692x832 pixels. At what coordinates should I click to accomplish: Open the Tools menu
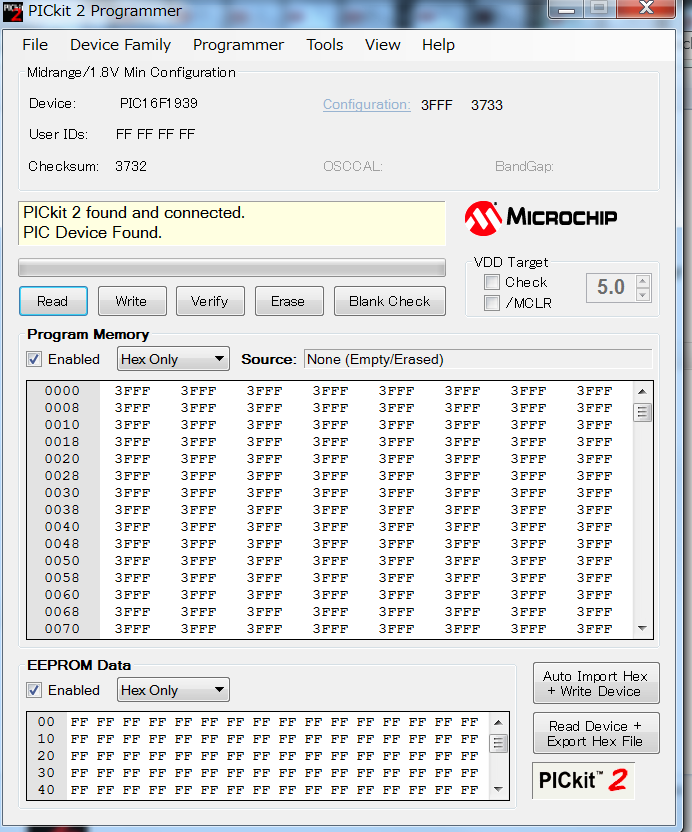click(x=325, y=45)
